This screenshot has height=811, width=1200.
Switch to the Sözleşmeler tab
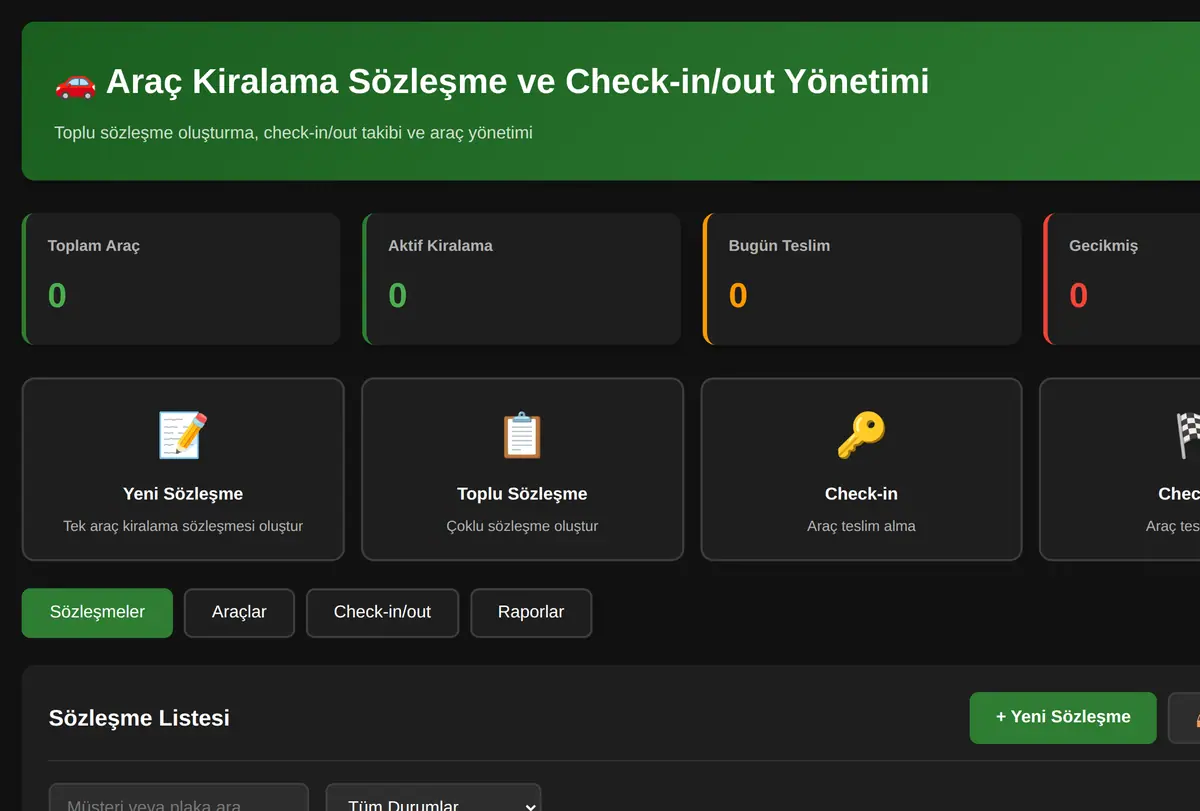pos(97,613)
